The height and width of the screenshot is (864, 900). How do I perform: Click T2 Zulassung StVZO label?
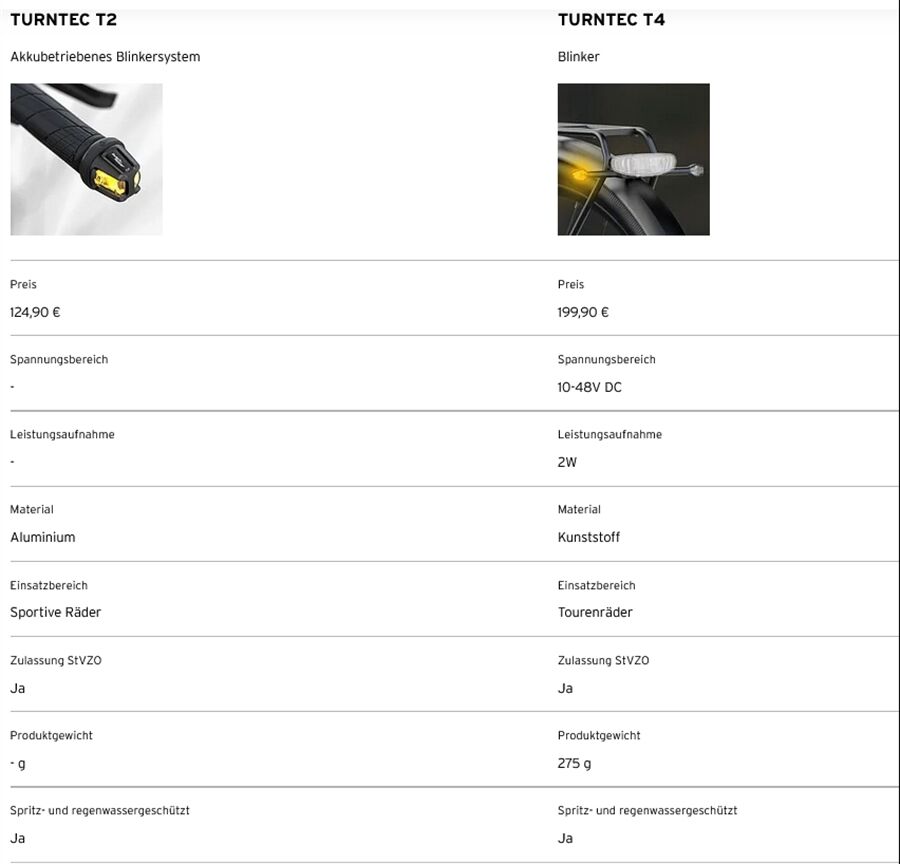click(x=56, y=661)
